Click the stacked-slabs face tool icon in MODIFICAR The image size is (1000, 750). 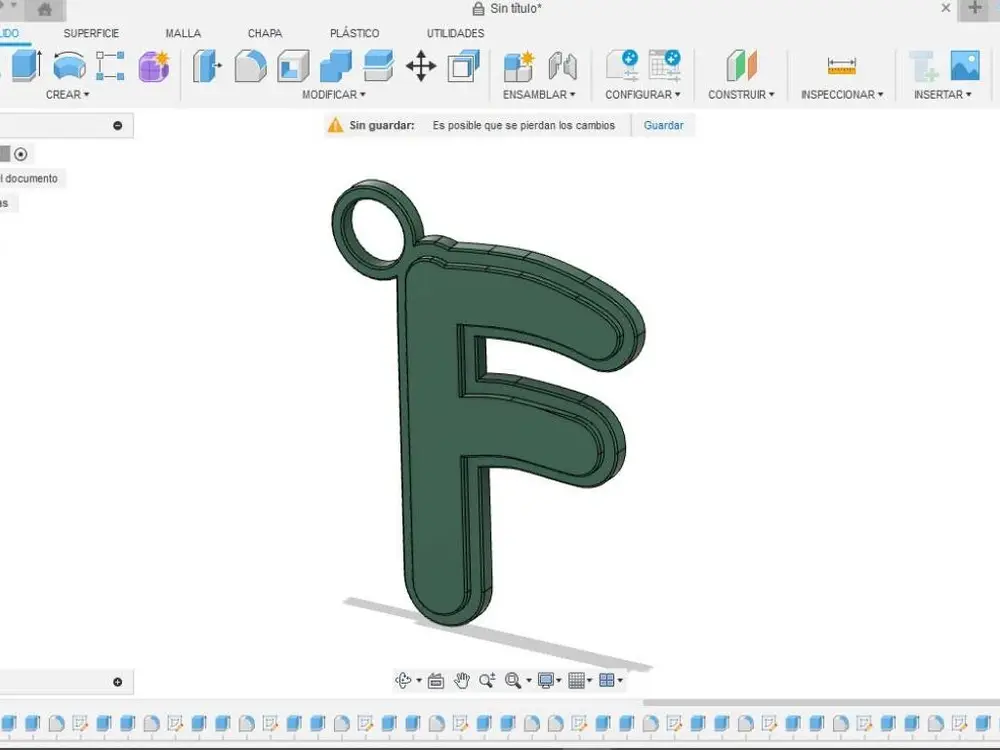(x=378, y=66)
